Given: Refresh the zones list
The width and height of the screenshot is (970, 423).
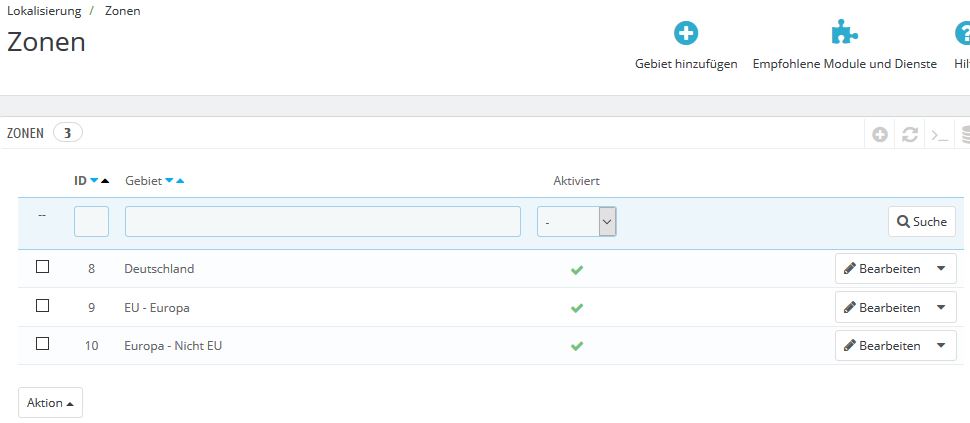Looking at the screenshot, I should 910,134.
